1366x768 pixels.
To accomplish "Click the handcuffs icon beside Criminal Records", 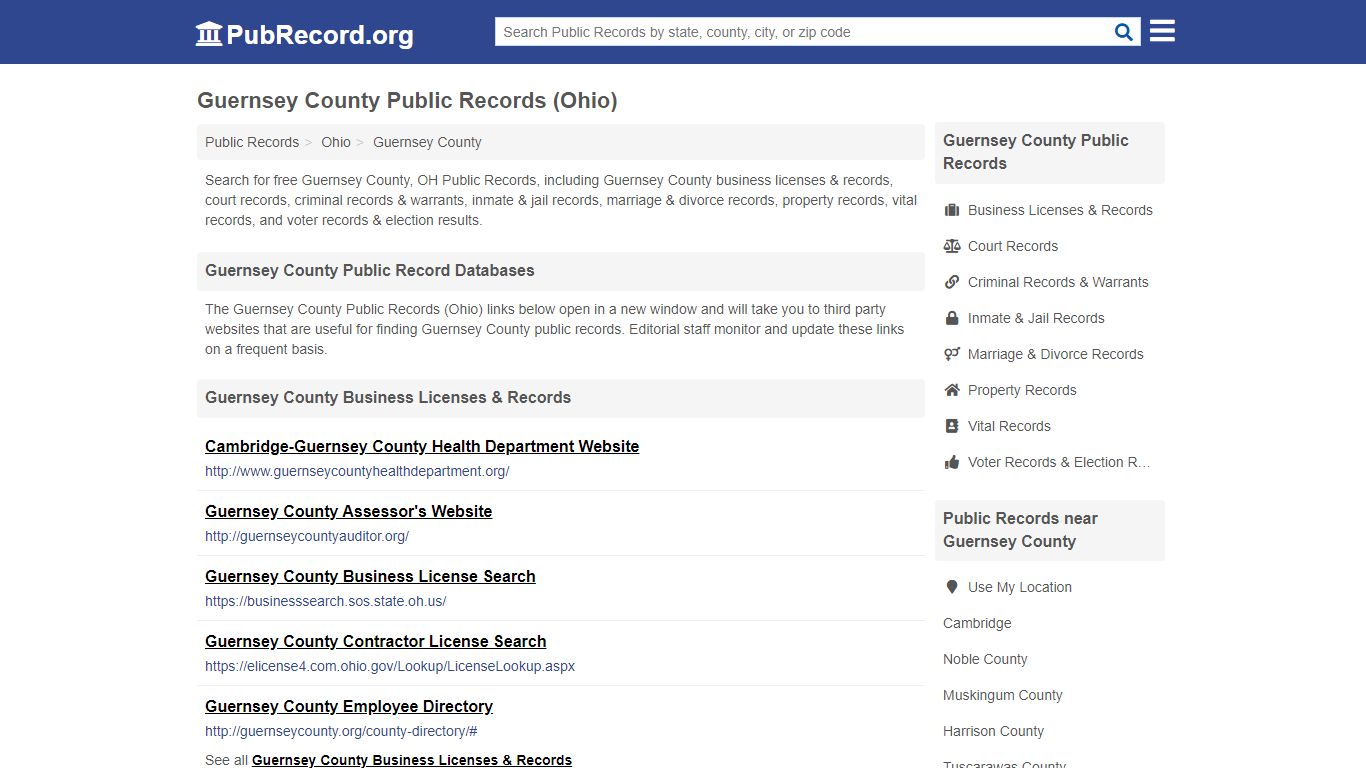I will (952, 282).
